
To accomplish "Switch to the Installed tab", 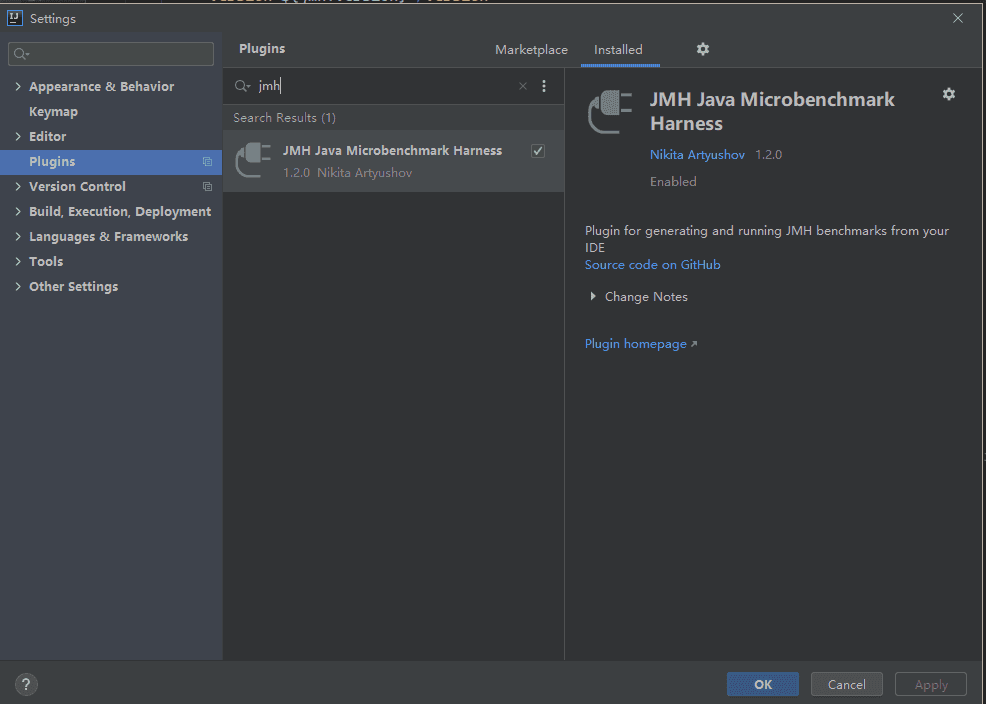I will (x=618, y=50).
